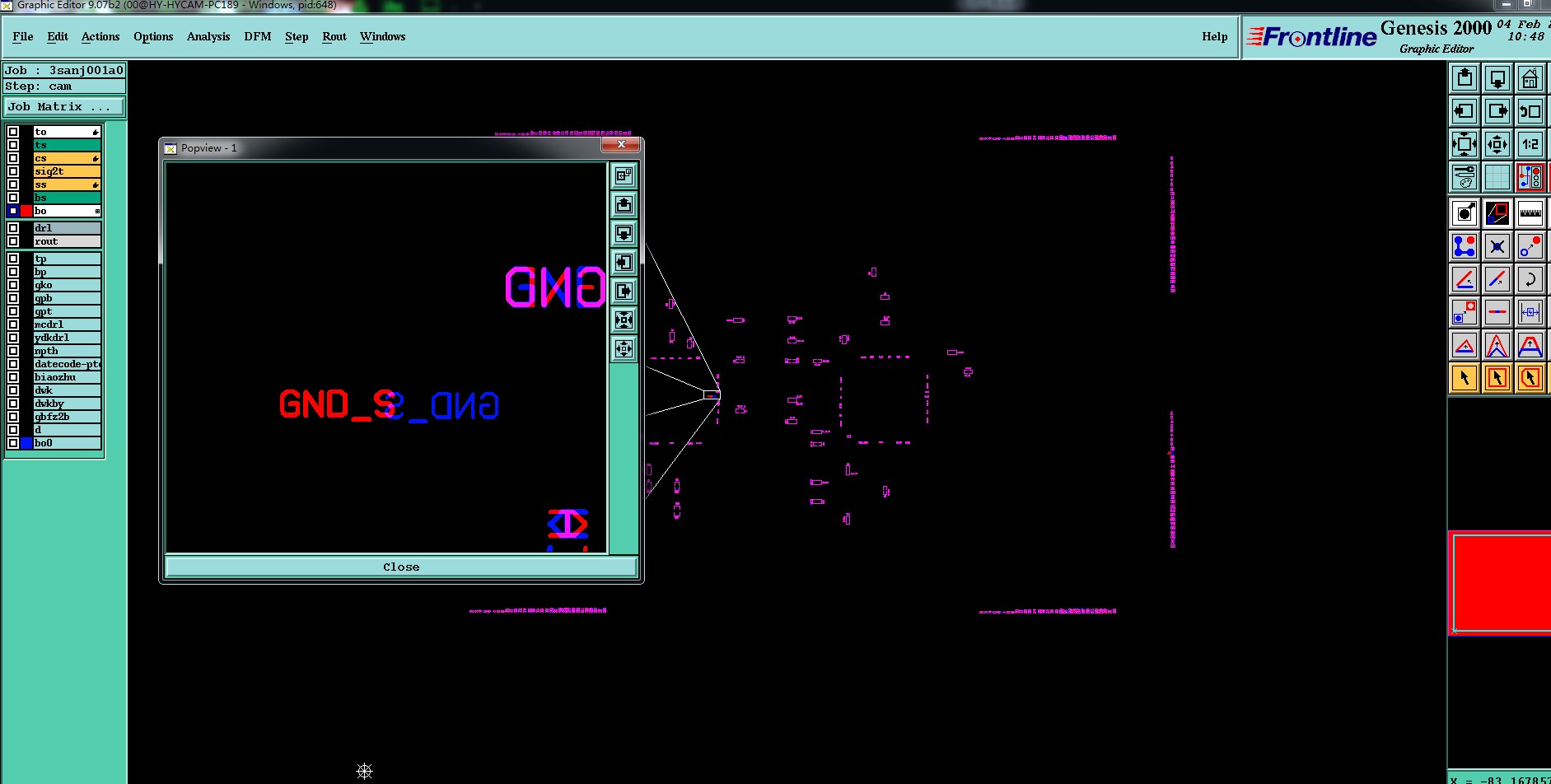
Task: Click Popview top window-toggle icon
Action: pyautogui.click(x=624, y=175)
